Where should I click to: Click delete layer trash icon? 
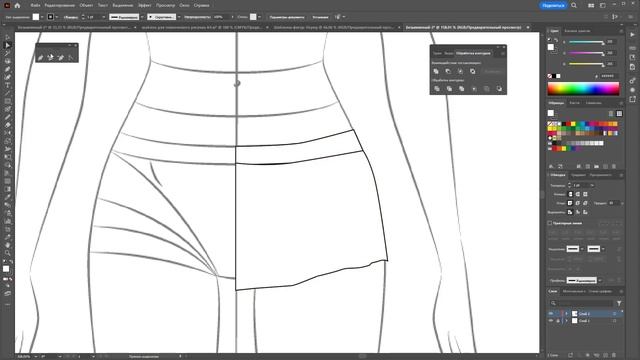(x=614, y=355)
